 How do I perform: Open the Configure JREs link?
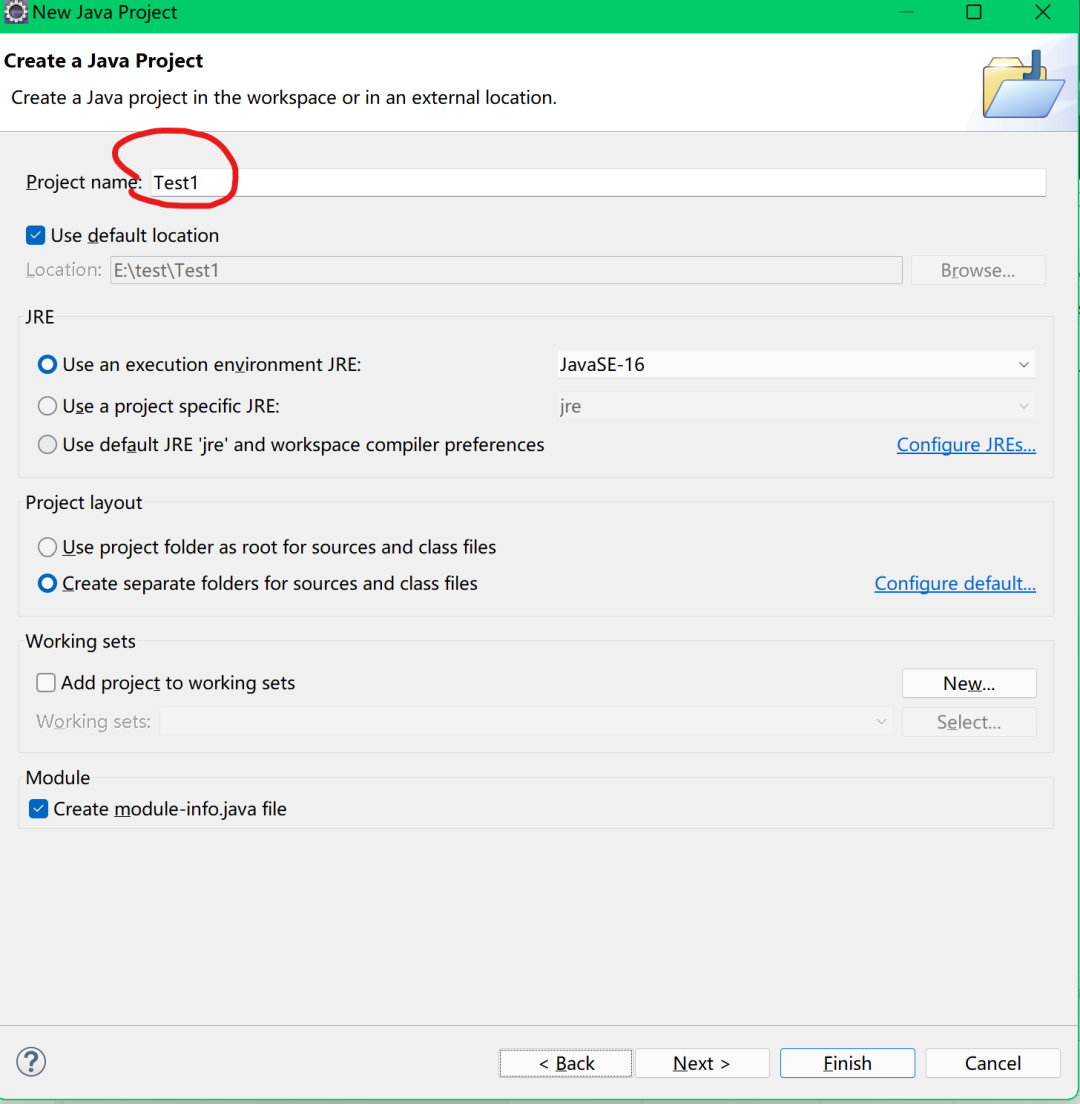click(966, 445)
